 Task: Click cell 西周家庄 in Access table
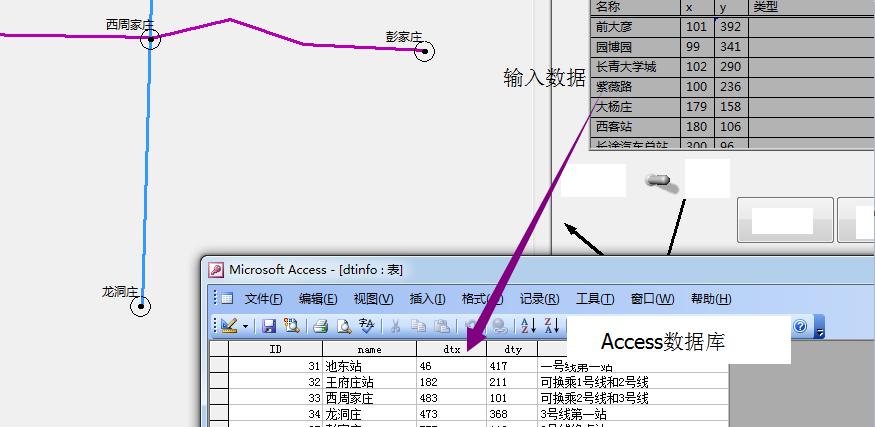[x=369, y=399]
